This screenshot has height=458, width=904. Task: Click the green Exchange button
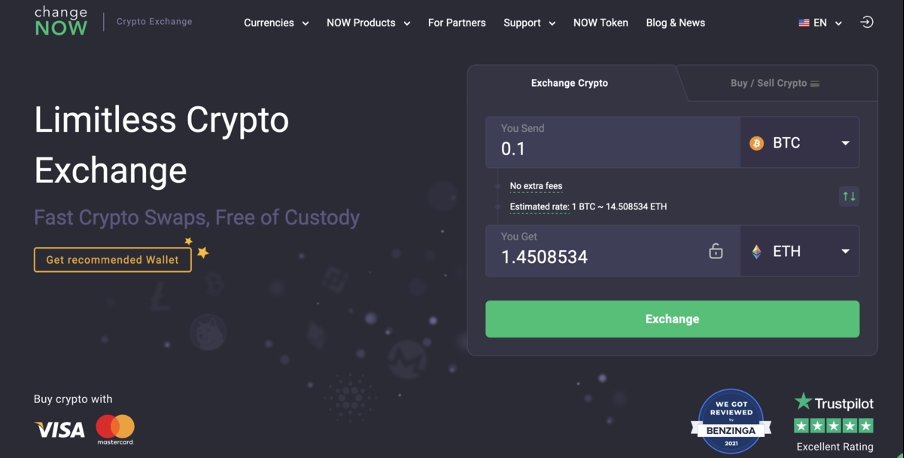(x=672, y=319)
